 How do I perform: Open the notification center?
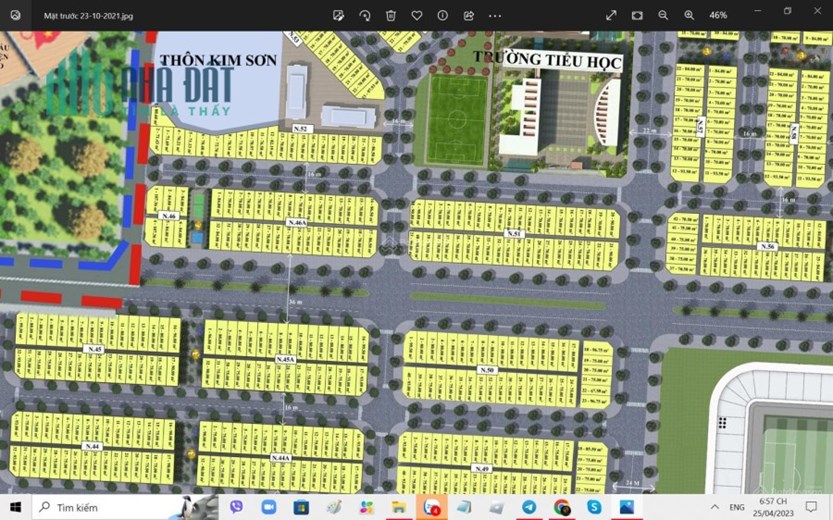811,507
